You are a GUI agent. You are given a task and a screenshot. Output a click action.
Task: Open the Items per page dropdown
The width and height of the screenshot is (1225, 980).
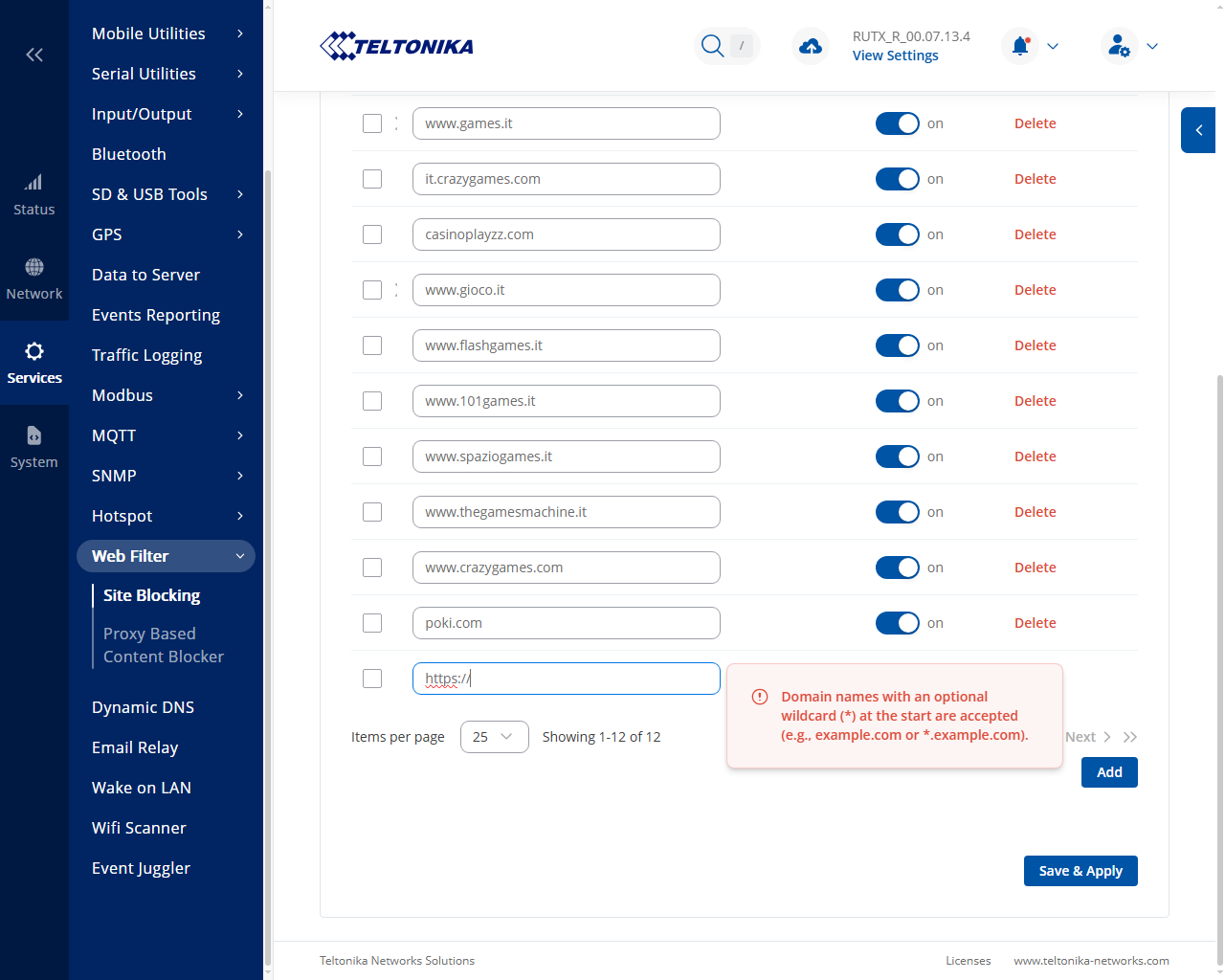pos(495,737)
